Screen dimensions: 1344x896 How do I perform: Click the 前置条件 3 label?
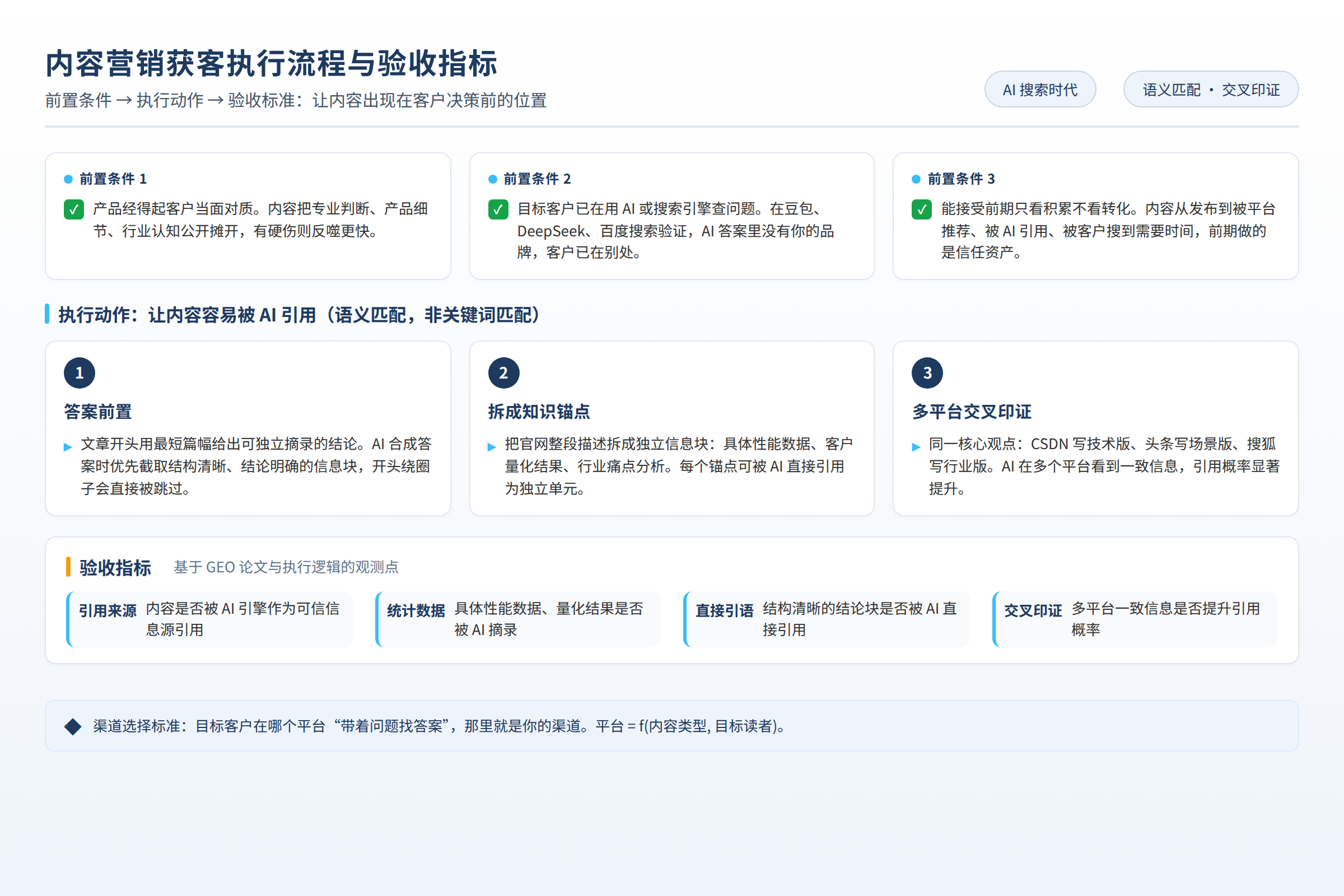point(961,179)
